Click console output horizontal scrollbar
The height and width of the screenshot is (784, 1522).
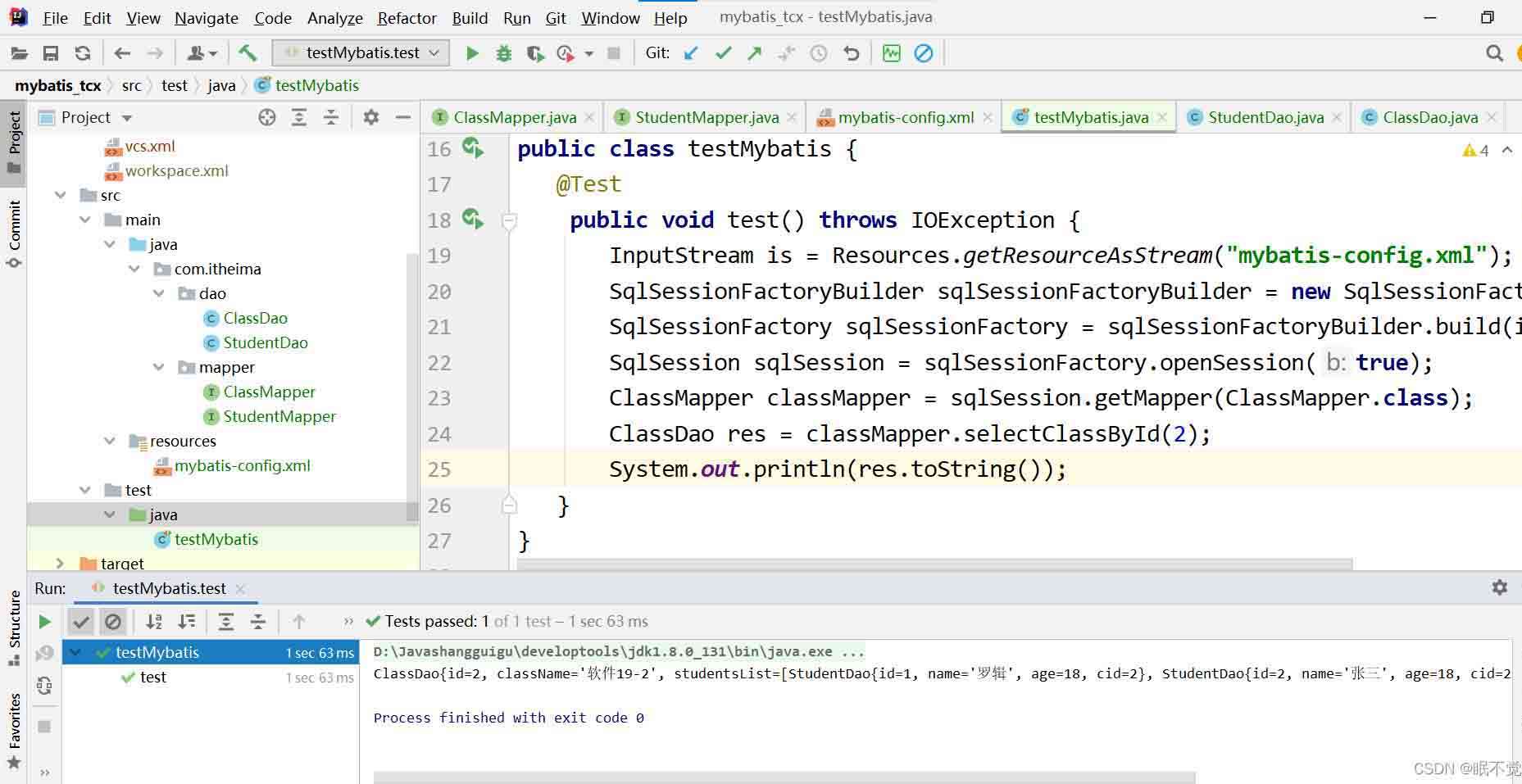(784, 777)
